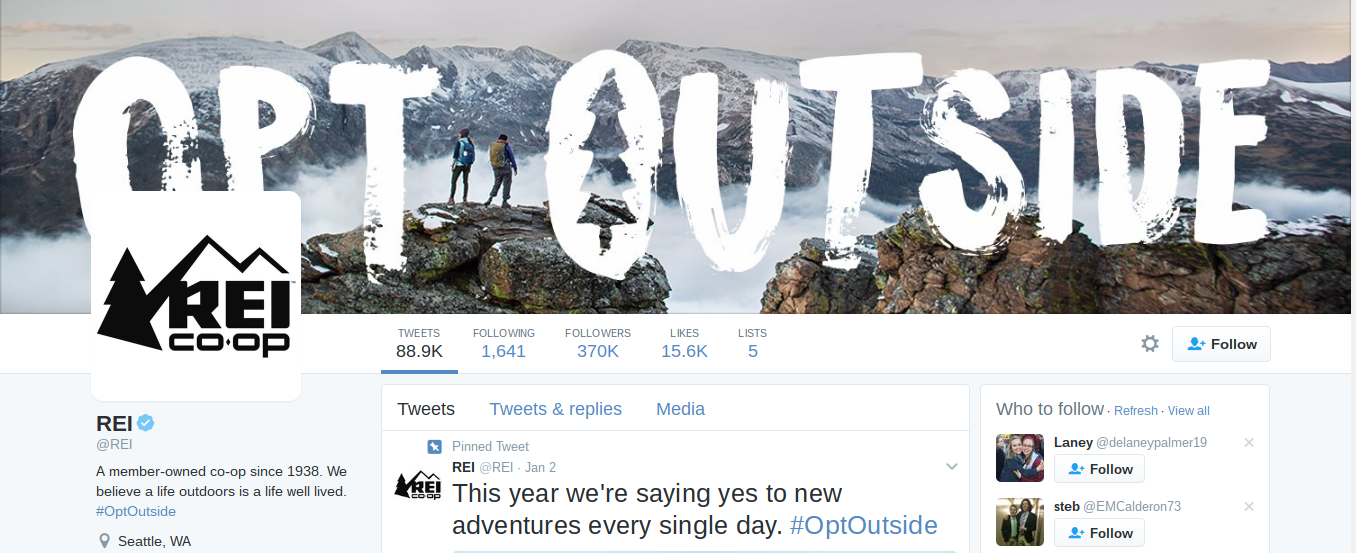Follow Laney @delaneypalmer19
The image size is (1356, 553).
tap(1099, 469)
